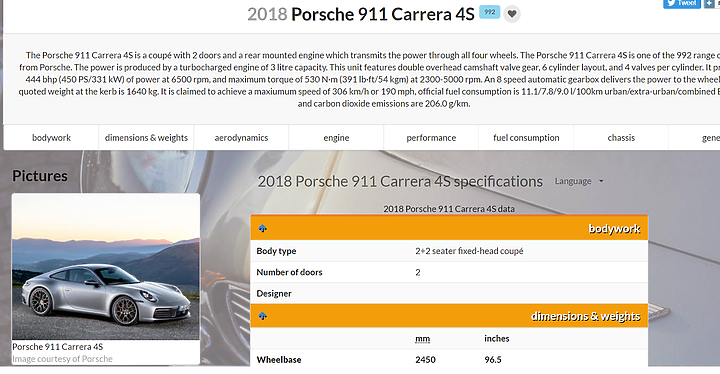Click the plus share button beside Tweet
The height and width of the screenshot is (374, 720).
[709, 4]
